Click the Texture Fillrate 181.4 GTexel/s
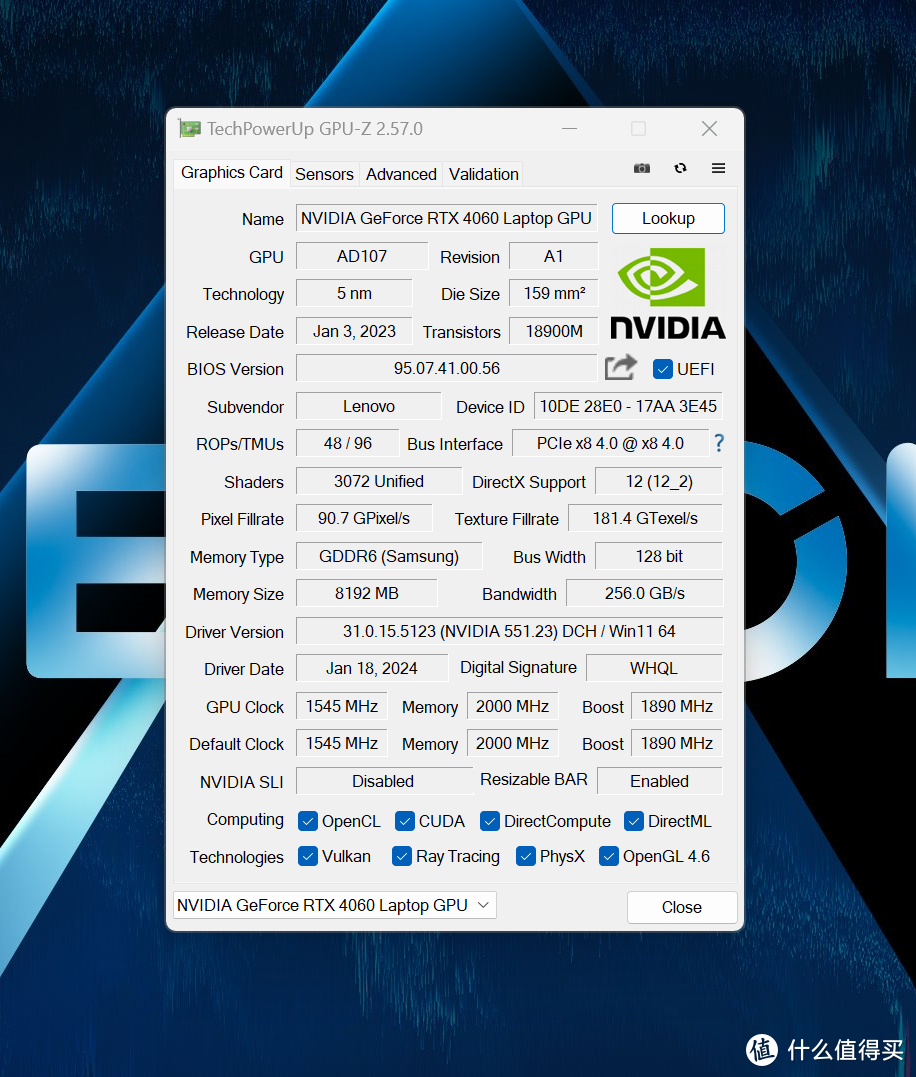916x1077 pixels. point(645,518)
